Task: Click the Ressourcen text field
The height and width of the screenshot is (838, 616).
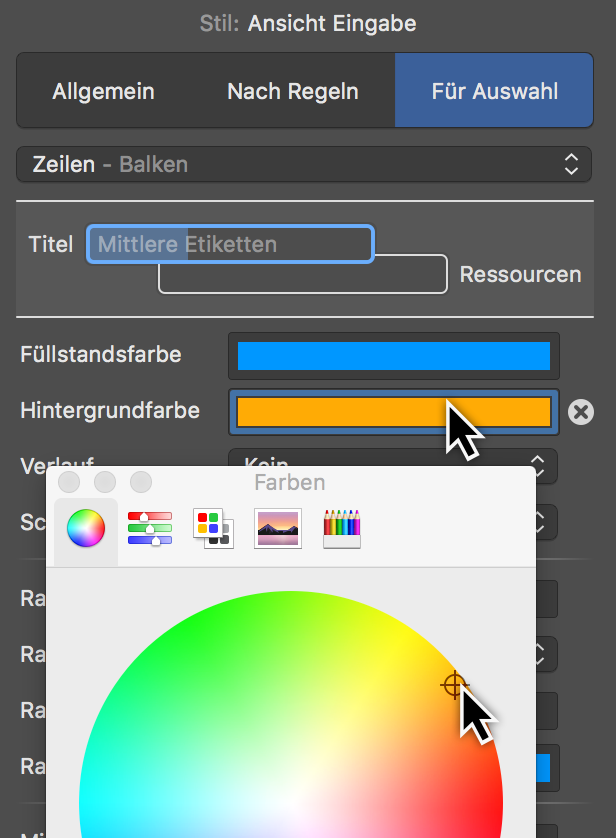Action: tap(302, 275)
